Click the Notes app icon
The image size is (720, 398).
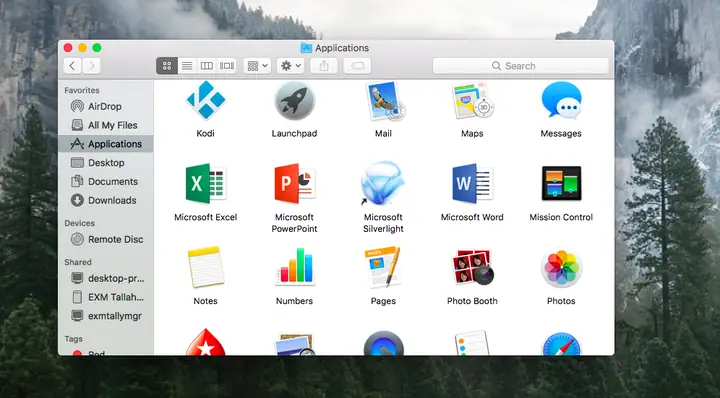[x=205, y=267]
